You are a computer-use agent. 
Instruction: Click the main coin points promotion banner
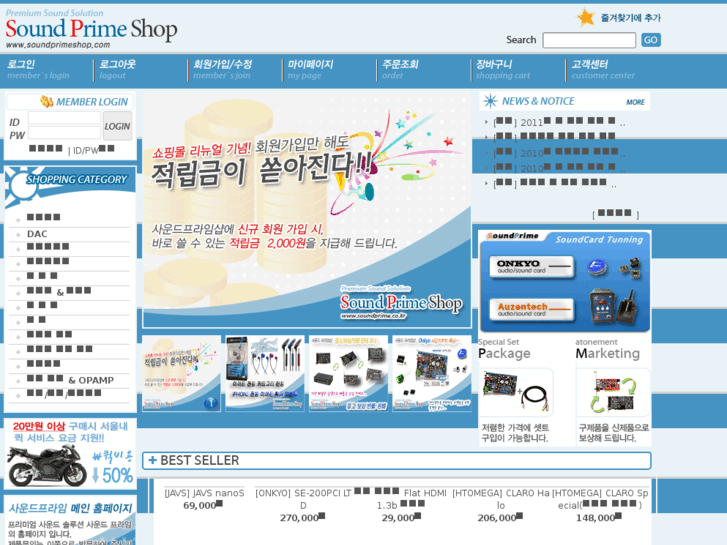[307, 210]
